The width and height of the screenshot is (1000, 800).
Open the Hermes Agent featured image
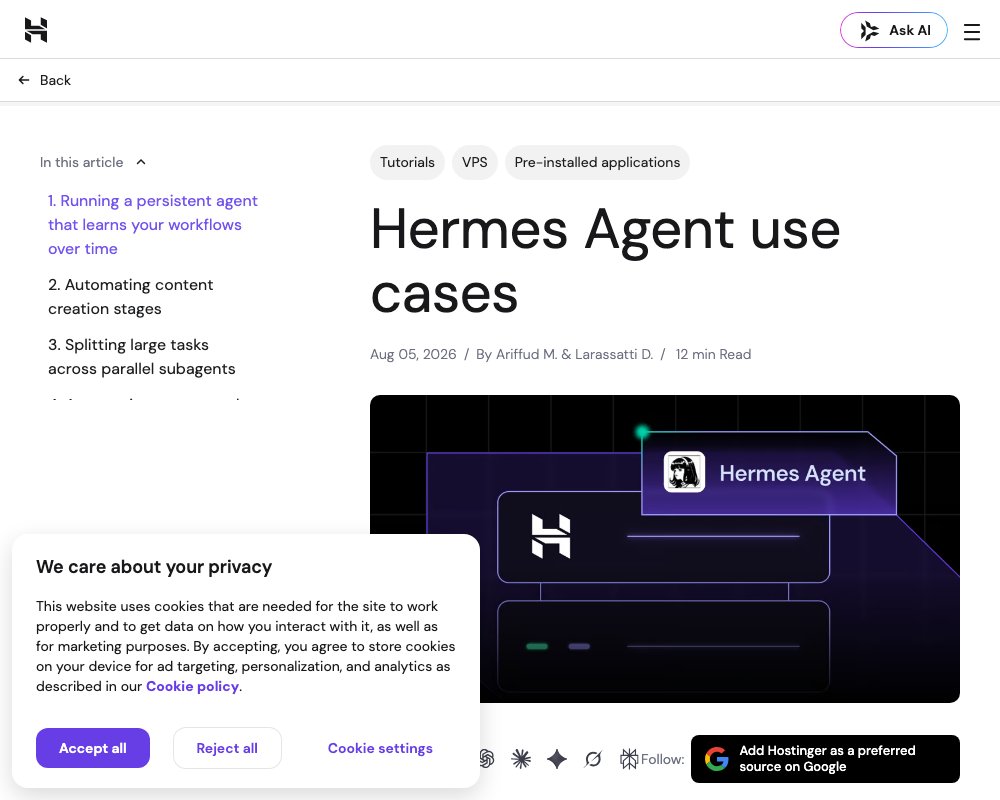coord(665,549)
